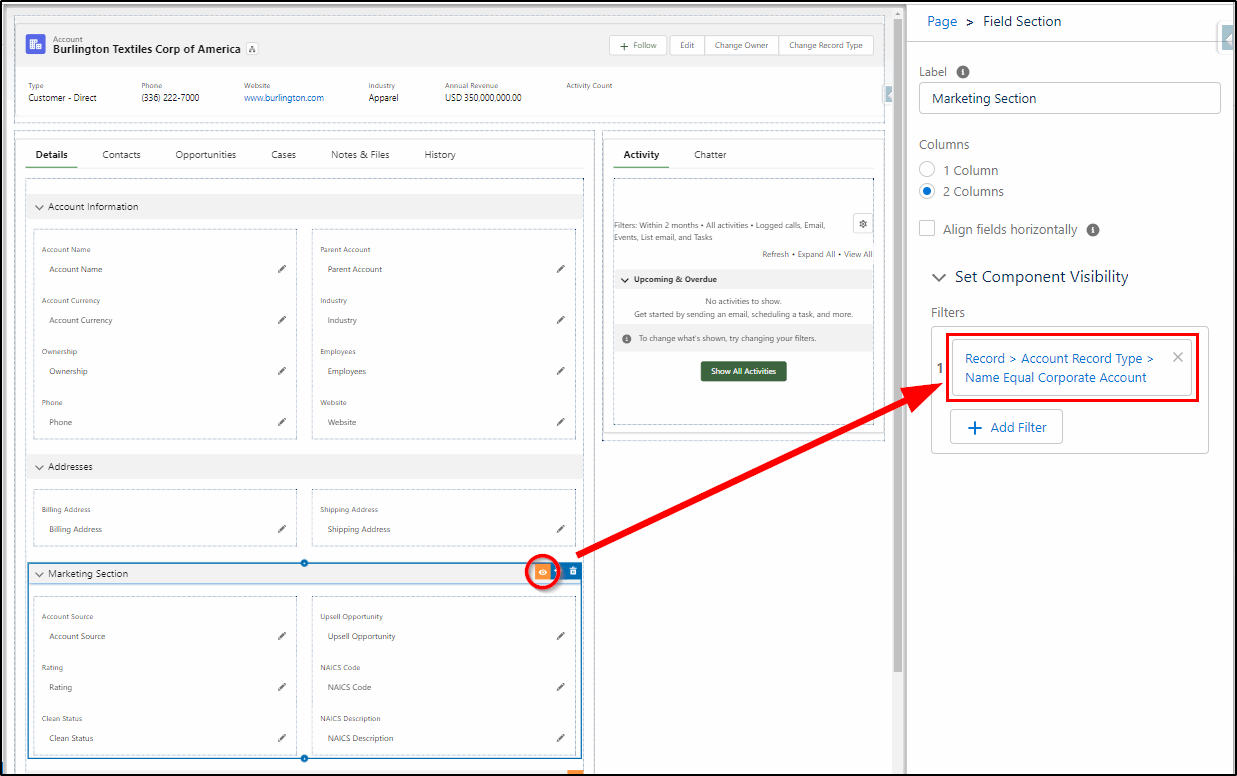
Task: Click the Marketing Section visibility eye icon
Action: (x=542, y=572)
